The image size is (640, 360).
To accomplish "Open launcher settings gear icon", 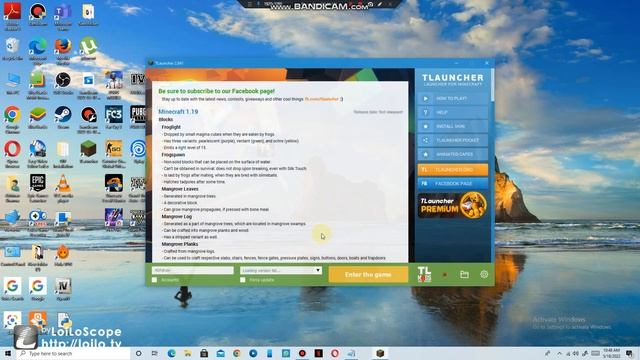I will tap(484, 274).
